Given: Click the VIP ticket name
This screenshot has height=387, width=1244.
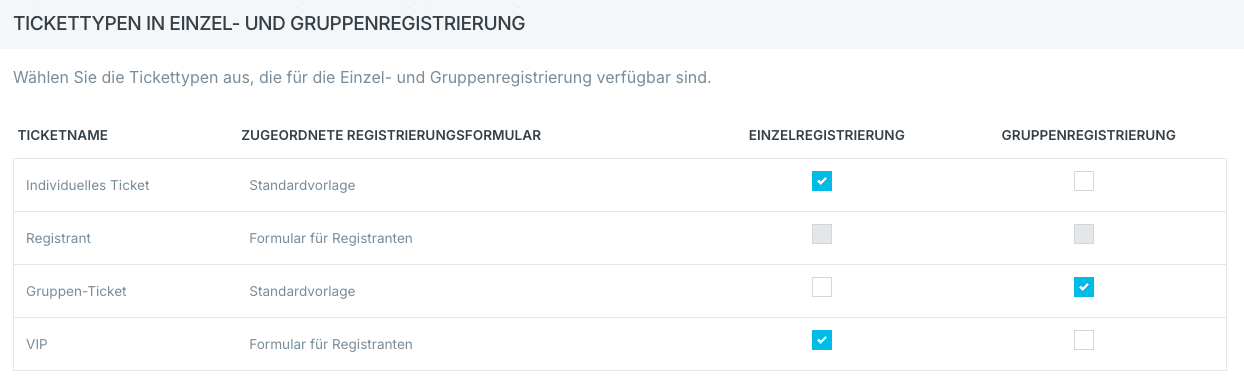Looking at the screenshot, I should coord(37,344).
